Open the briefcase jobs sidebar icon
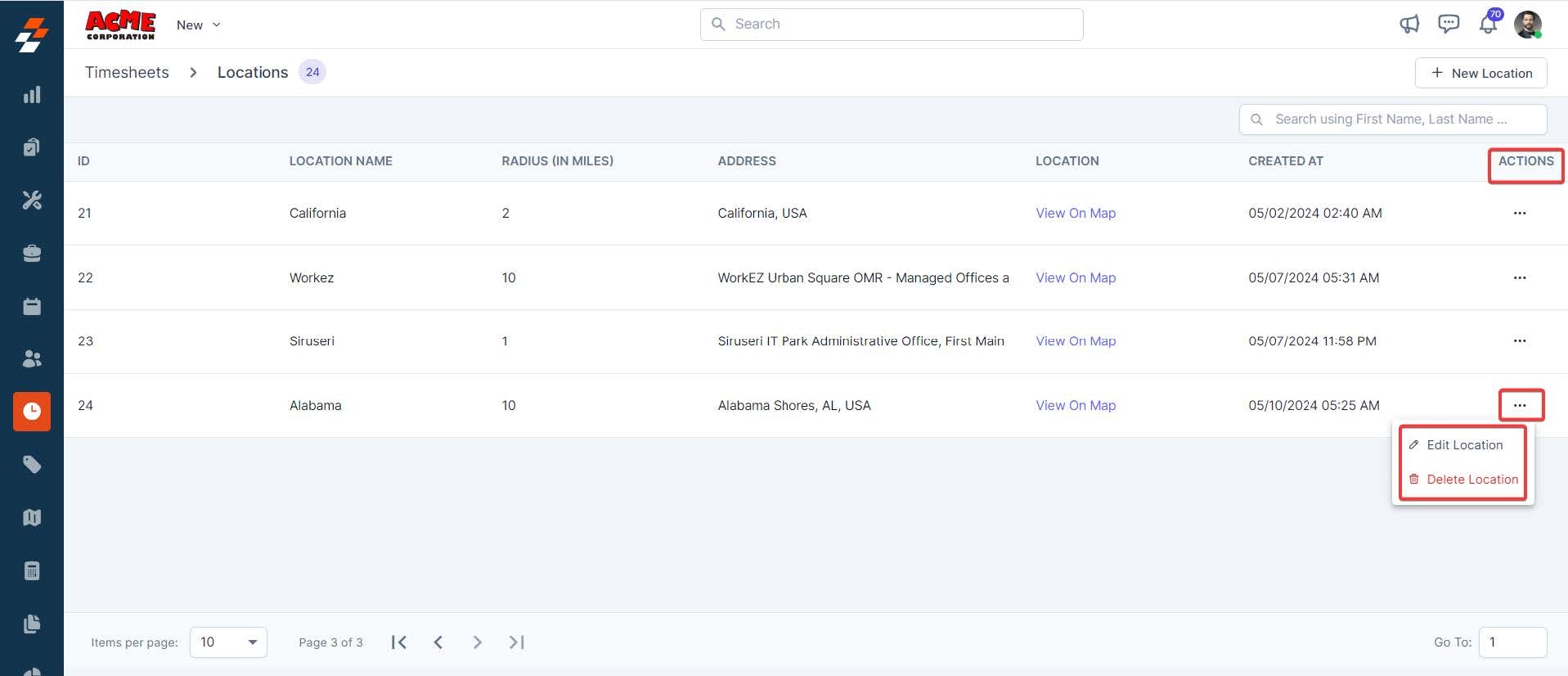The image size is (1568, 676). (x=32, y=253)
